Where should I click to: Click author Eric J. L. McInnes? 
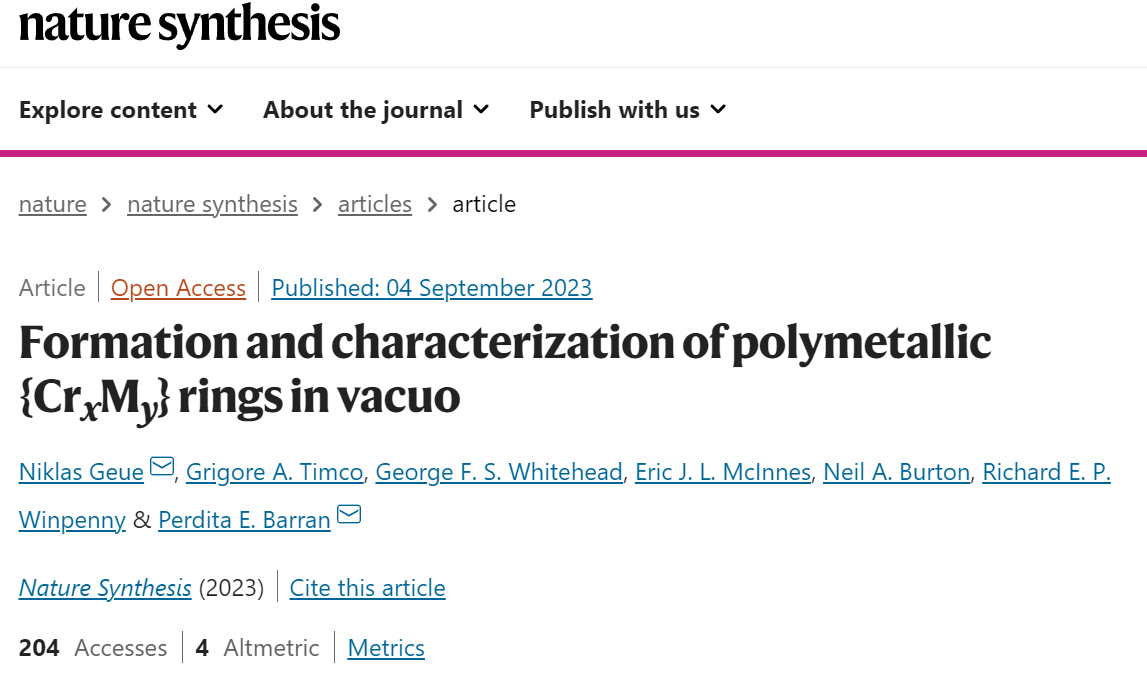pyautogui.click(x=723, y=472)
